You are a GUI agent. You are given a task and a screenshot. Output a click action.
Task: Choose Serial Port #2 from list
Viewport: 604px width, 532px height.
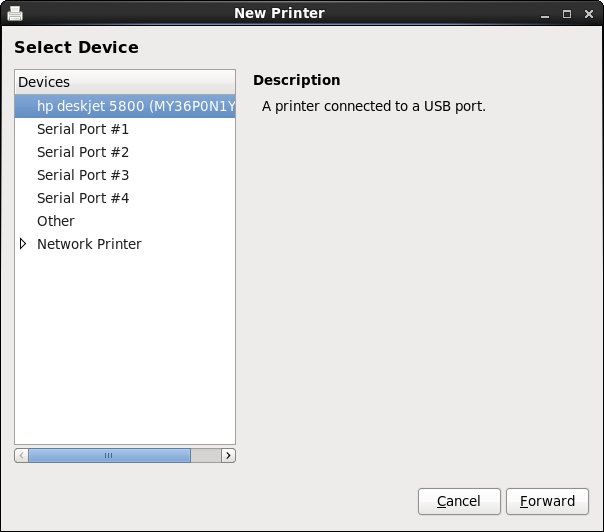click(83, 152)
